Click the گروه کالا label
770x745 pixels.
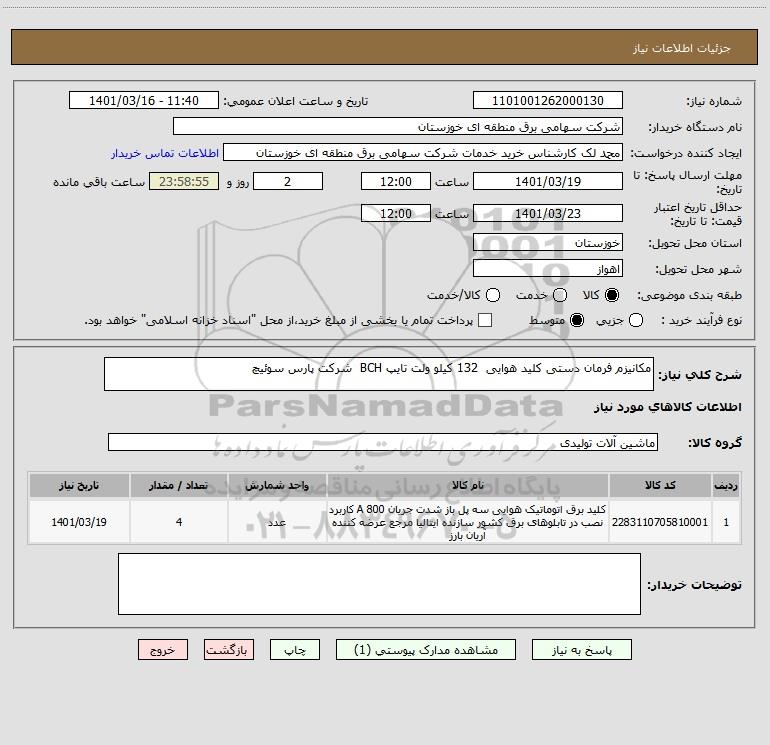point(715,442)
